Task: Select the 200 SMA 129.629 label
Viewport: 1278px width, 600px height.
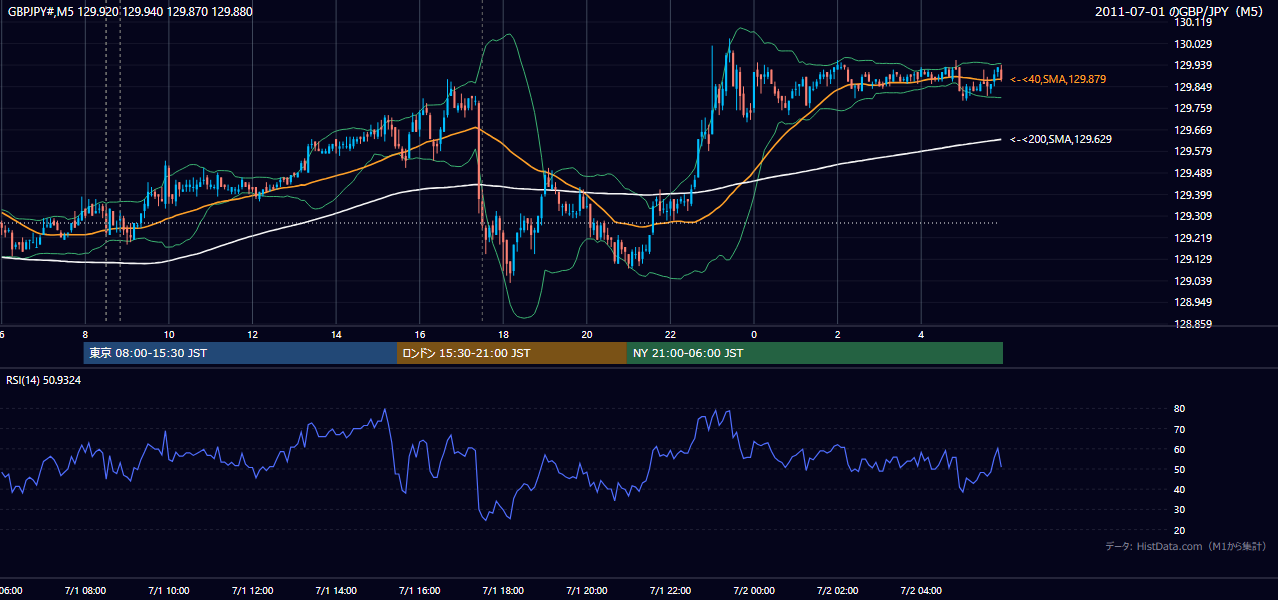Action: pyautogui.click(x=1062, y=139)
